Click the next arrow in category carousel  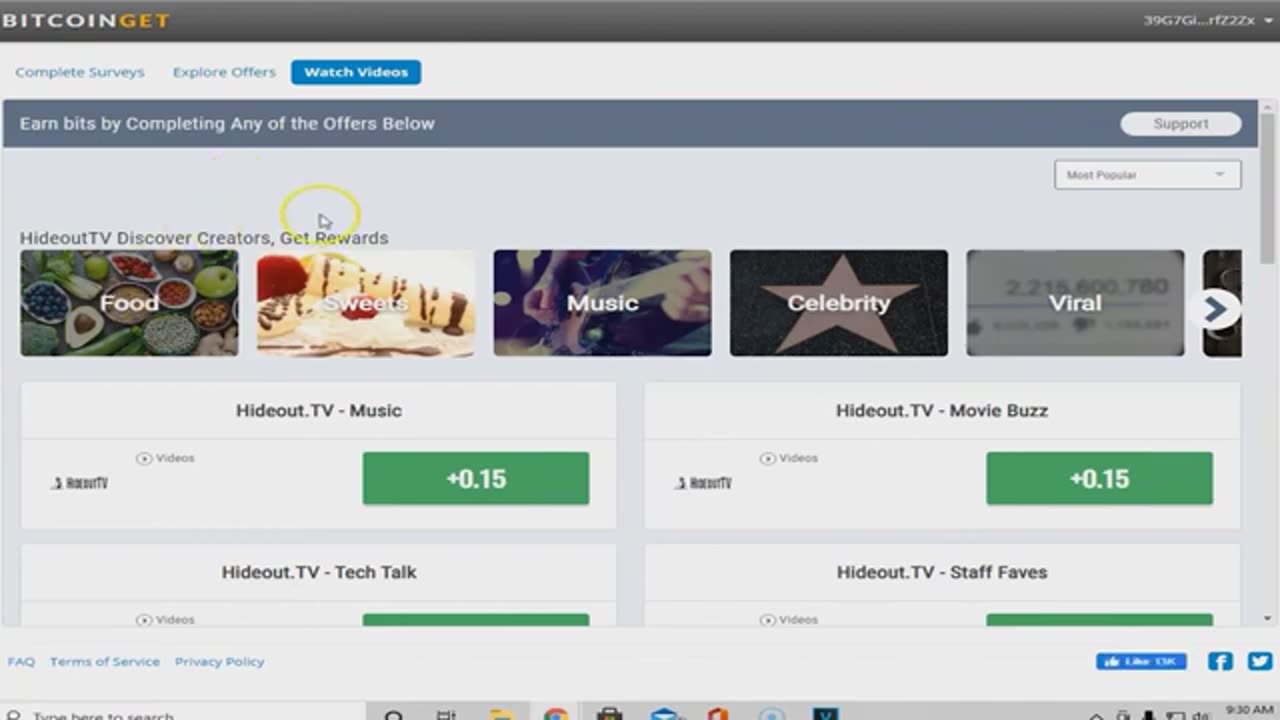[1217, 309]
